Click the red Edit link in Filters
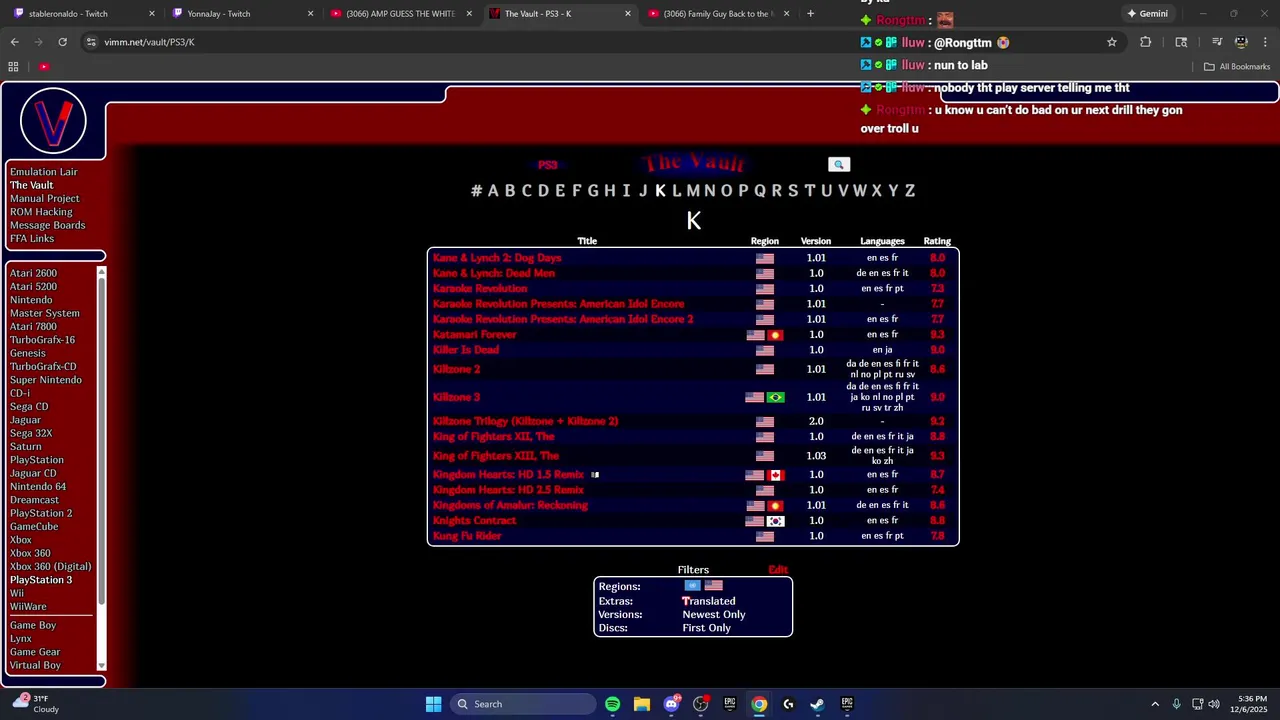 (x=778, y=570)
